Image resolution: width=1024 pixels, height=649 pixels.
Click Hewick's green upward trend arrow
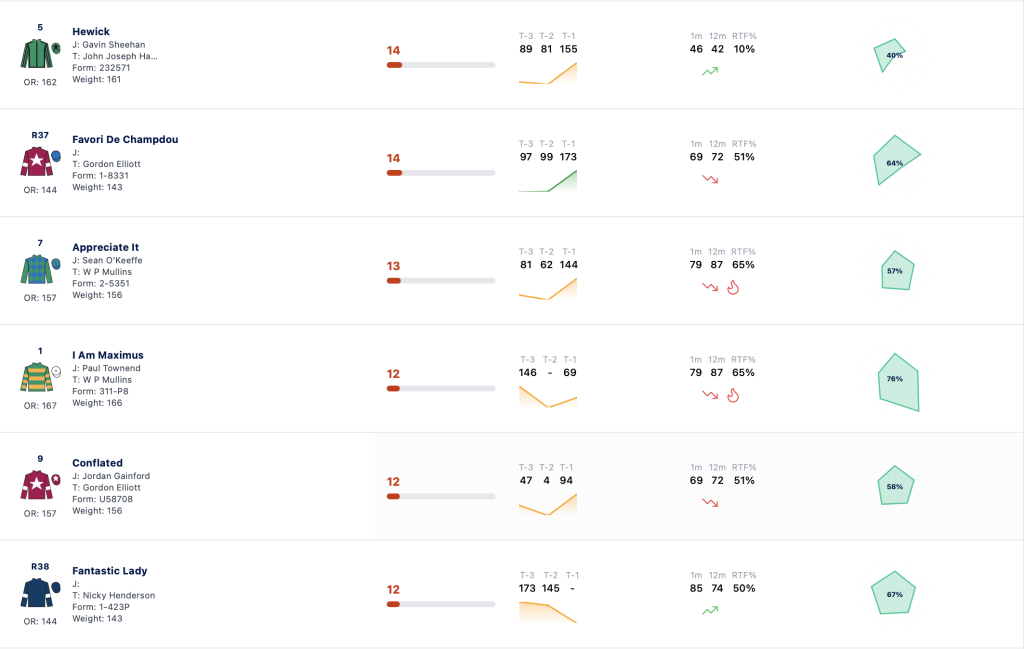710,71
